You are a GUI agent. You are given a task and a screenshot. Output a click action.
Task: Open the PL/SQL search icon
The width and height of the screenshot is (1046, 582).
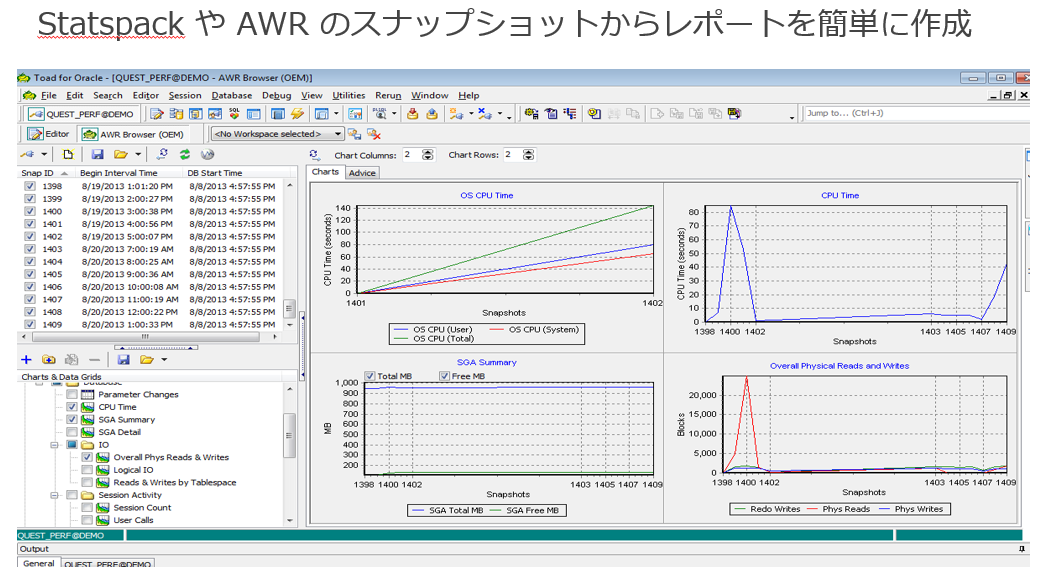380,113
